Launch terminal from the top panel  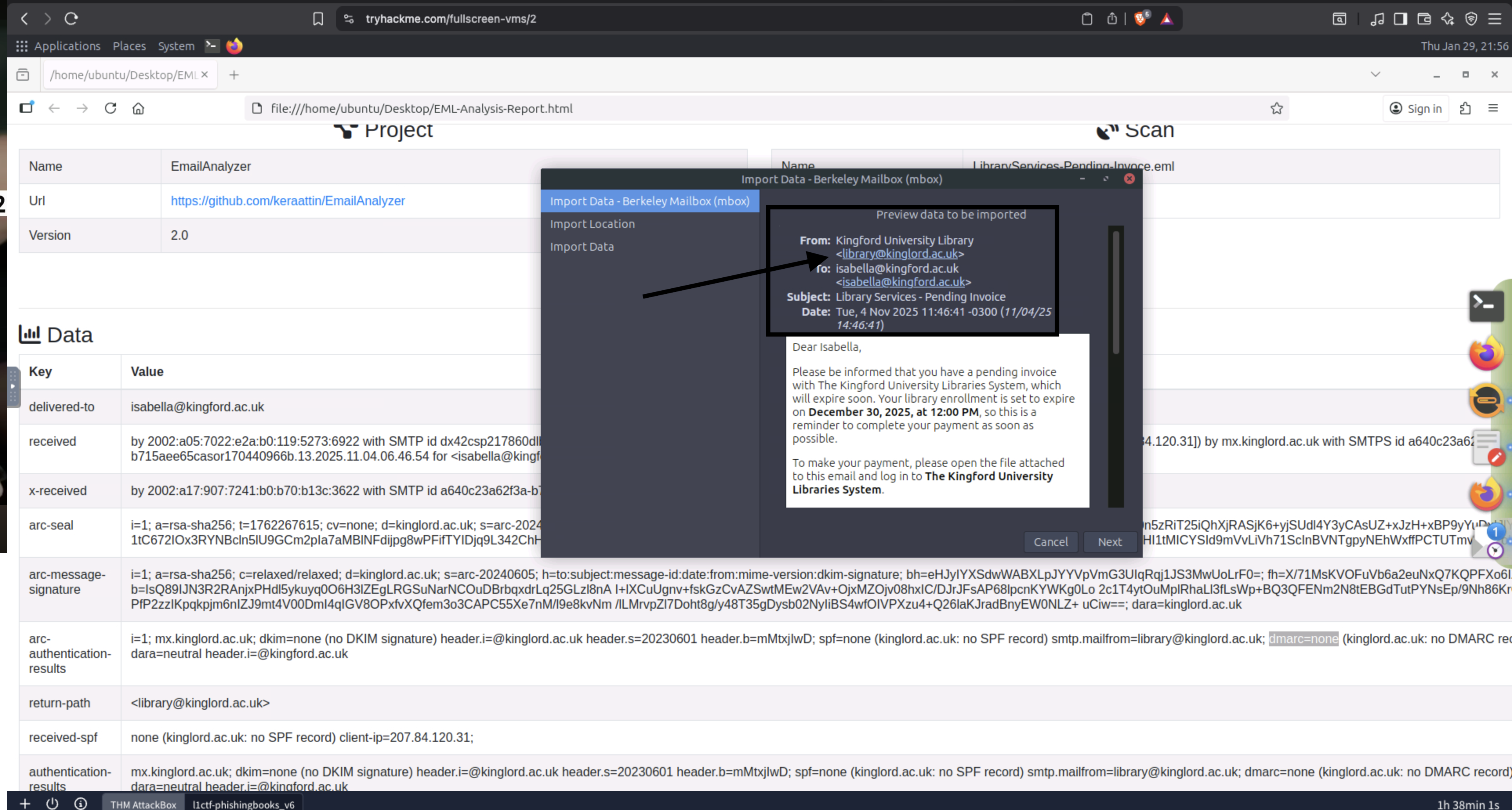pyautogui.click(x=211, y=46)
